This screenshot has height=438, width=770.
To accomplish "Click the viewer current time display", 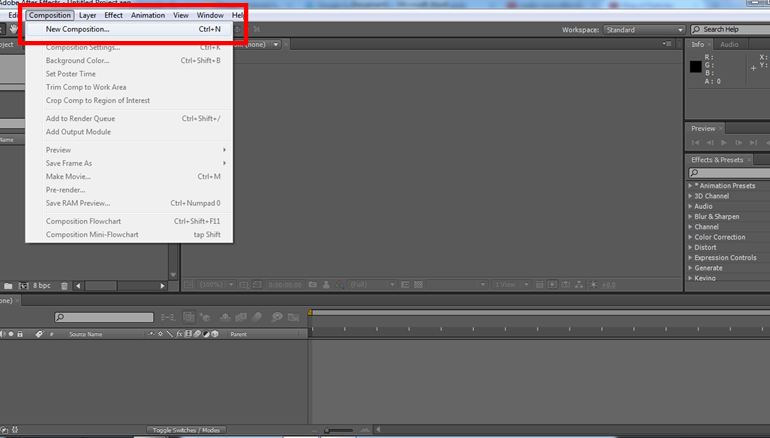I will click(x=285, y=285).
